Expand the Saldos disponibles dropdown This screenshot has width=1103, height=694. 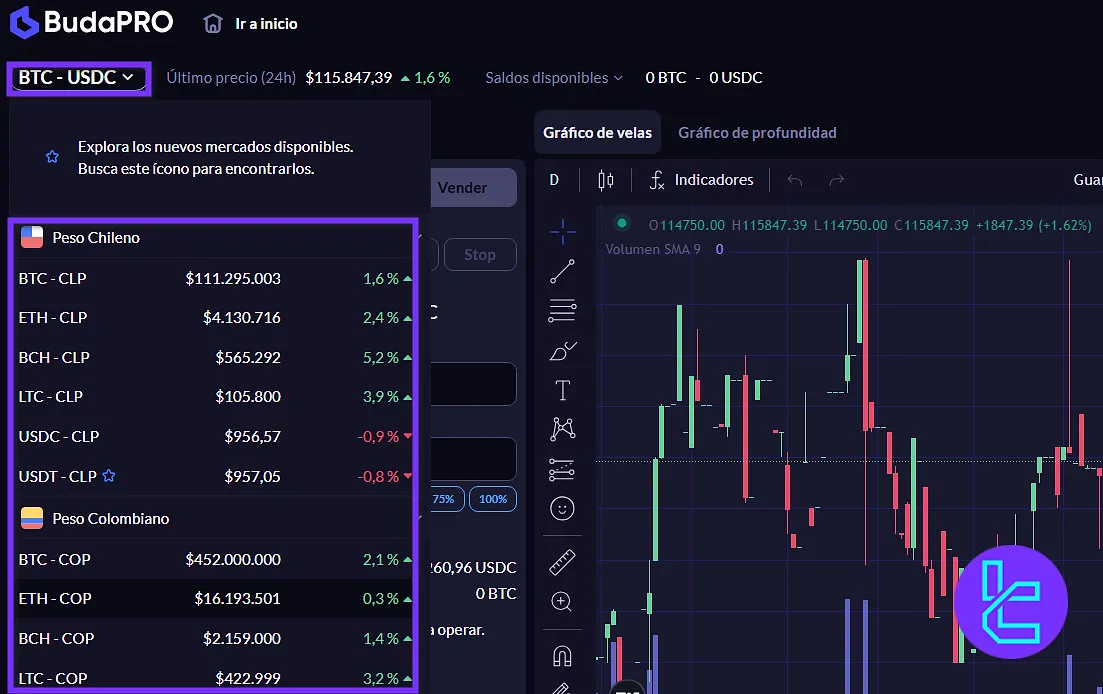point(553,77)
